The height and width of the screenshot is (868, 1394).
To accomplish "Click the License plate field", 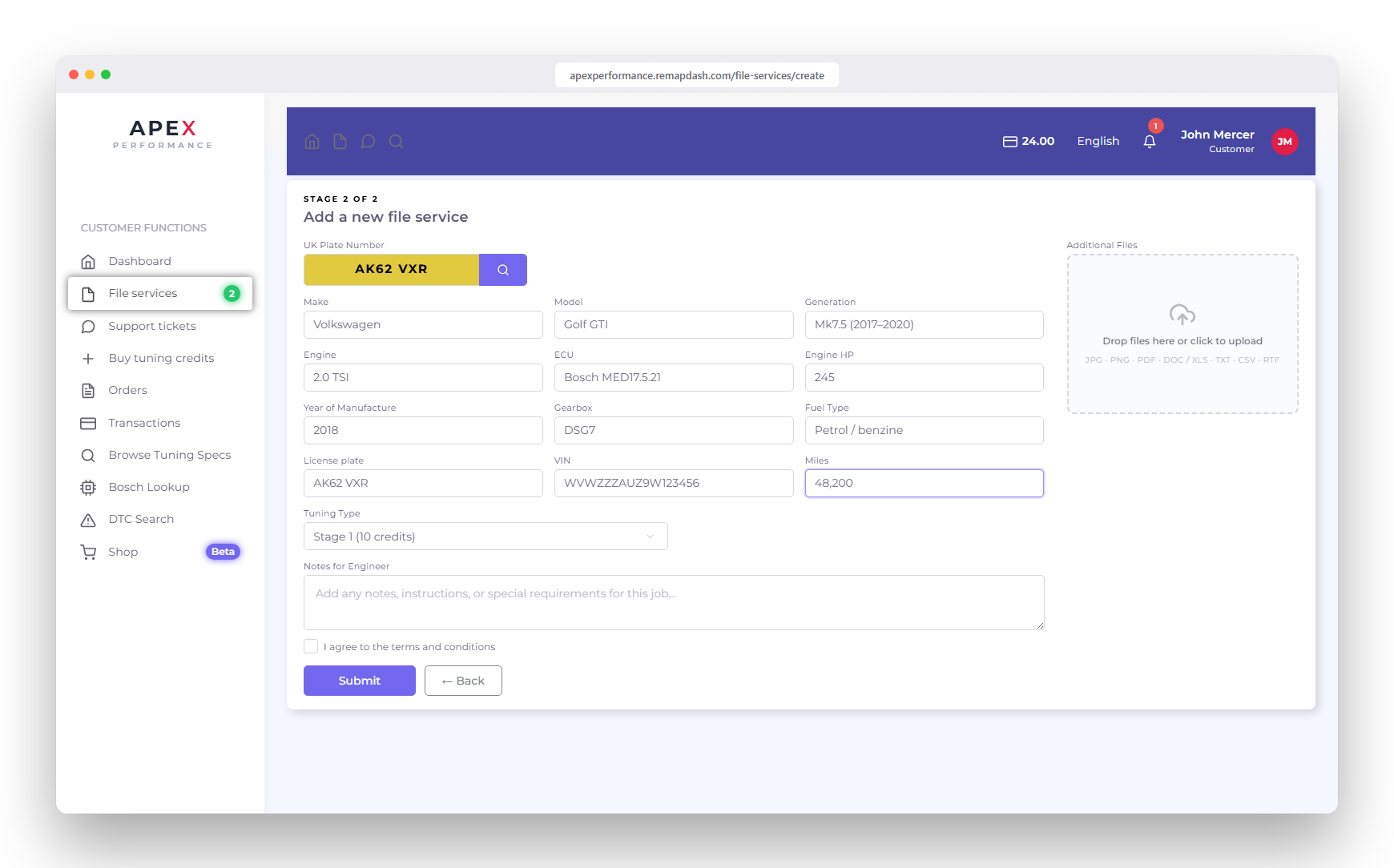I will 423,484.
